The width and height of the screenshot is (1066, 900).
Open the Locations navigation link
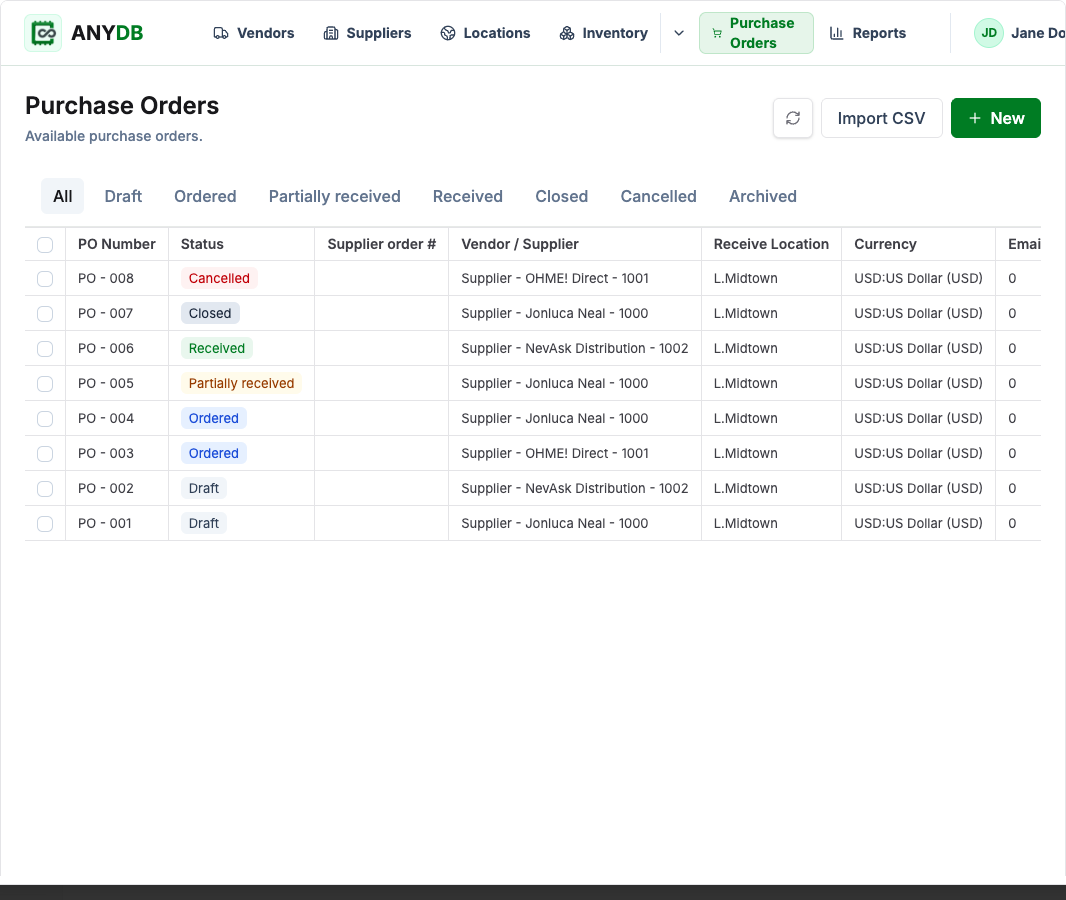click(x=485, y=33)
